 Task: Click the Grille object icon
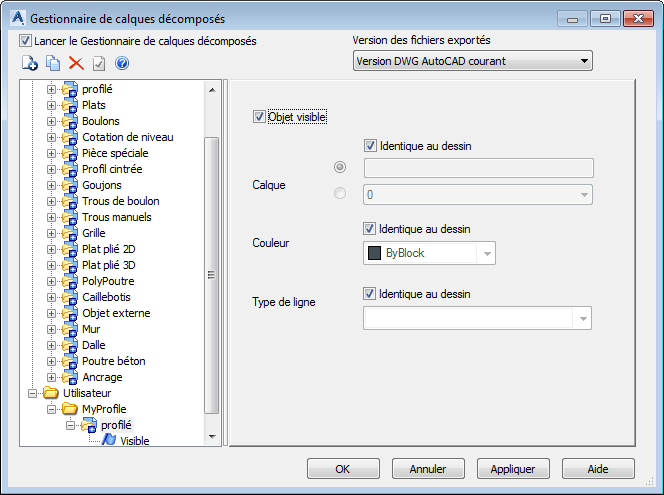tap(70, 233)
